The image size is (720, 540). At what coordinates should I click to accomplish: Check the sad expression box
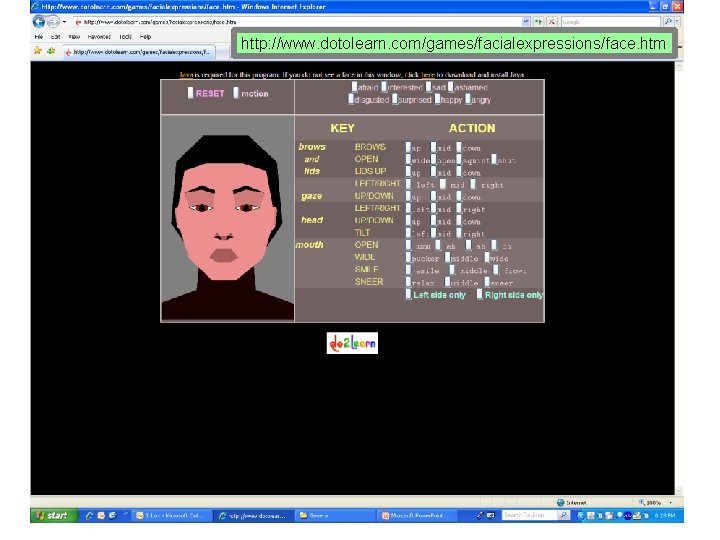point(428,86)
